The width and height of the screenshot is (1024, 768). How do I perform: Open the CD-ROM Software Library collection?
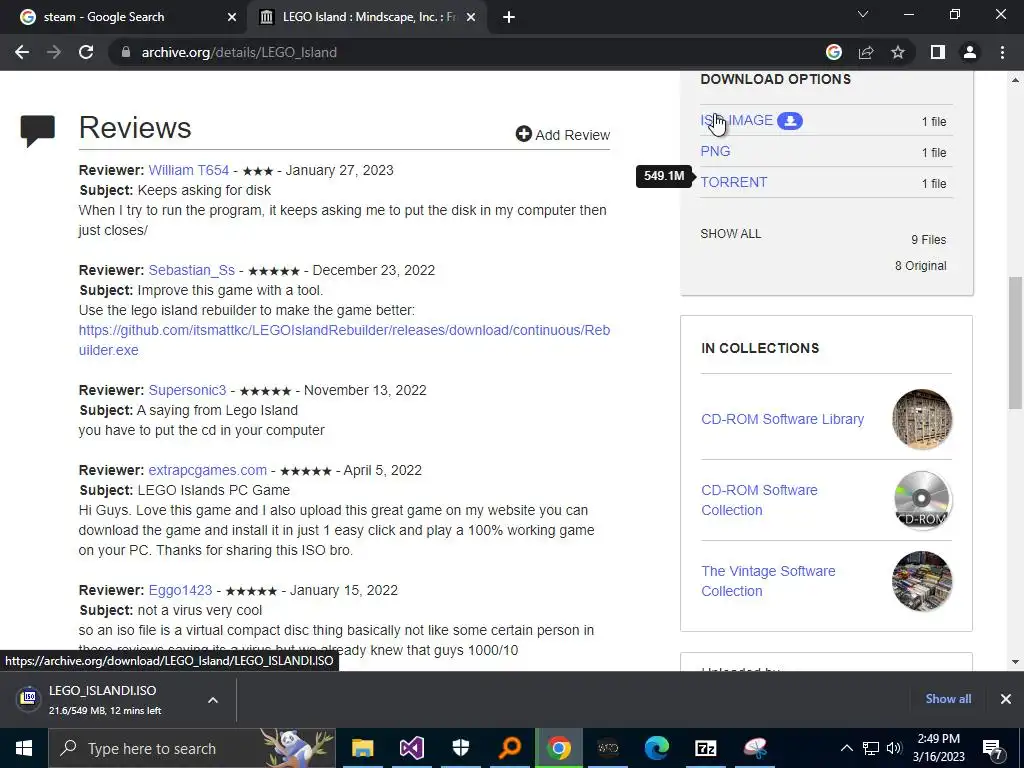tap(782, 419)
